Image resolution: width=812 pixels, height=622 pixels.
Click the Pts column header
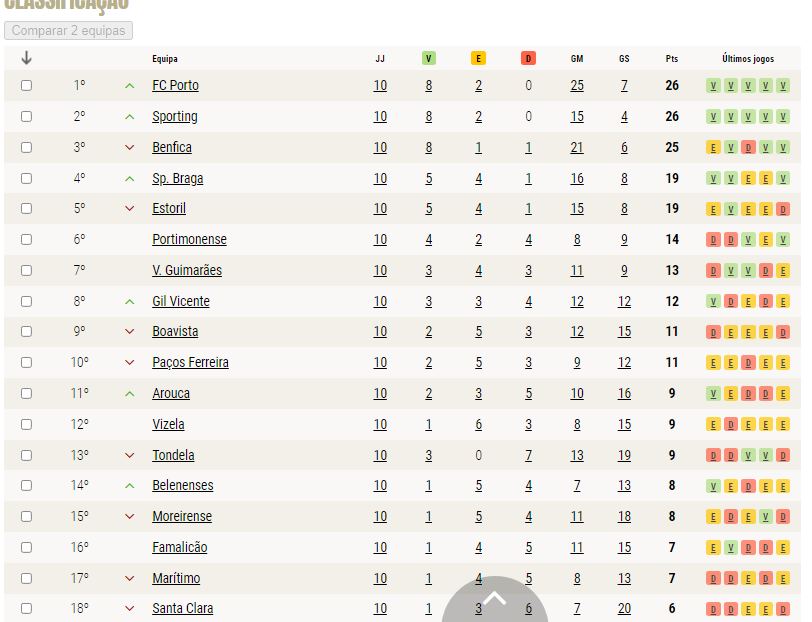[x=672, y=59]
